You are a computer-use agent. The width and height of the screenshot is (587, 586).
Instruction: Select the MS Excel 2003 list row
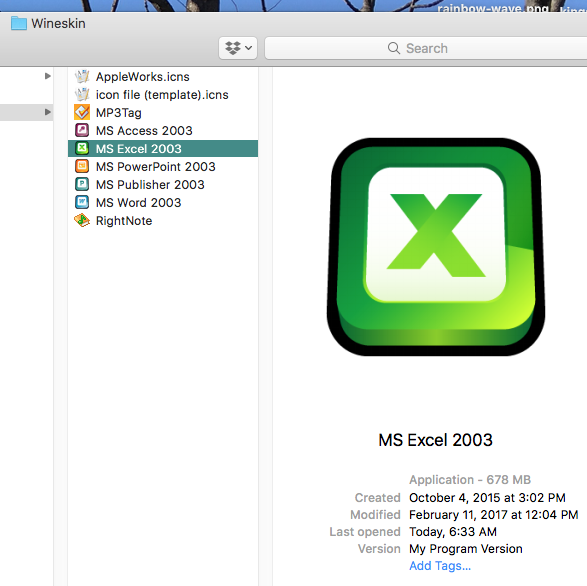click(x=163, y=148)
